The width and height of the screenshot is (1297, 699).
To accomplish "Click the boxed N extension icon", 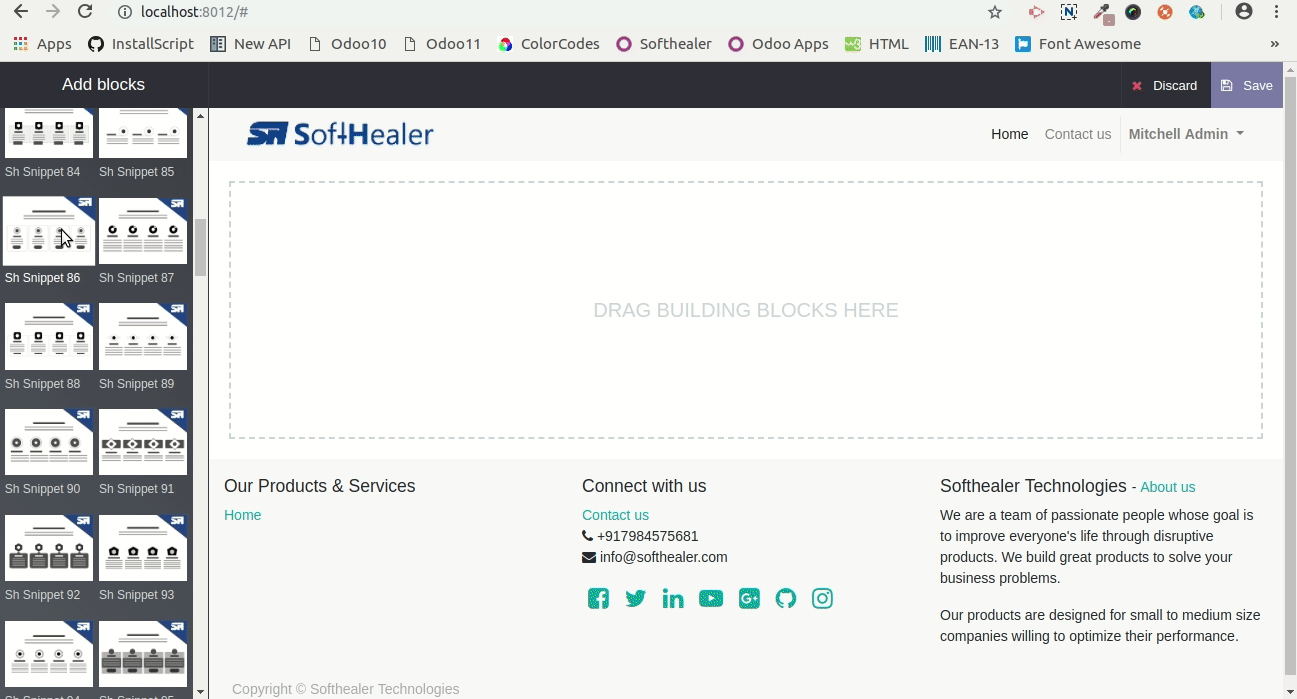I will tap(1069, 12).
